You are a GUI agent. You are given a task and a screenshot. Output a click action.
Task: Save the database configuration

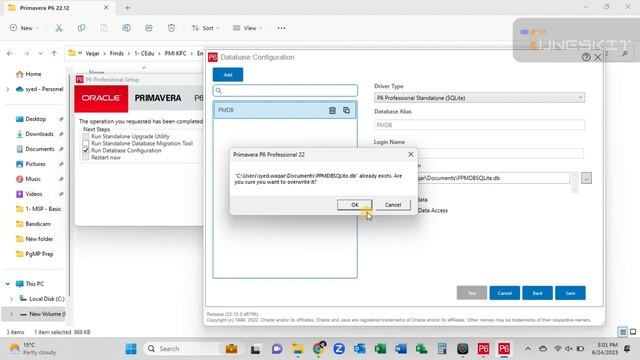[x=570, y=293]
